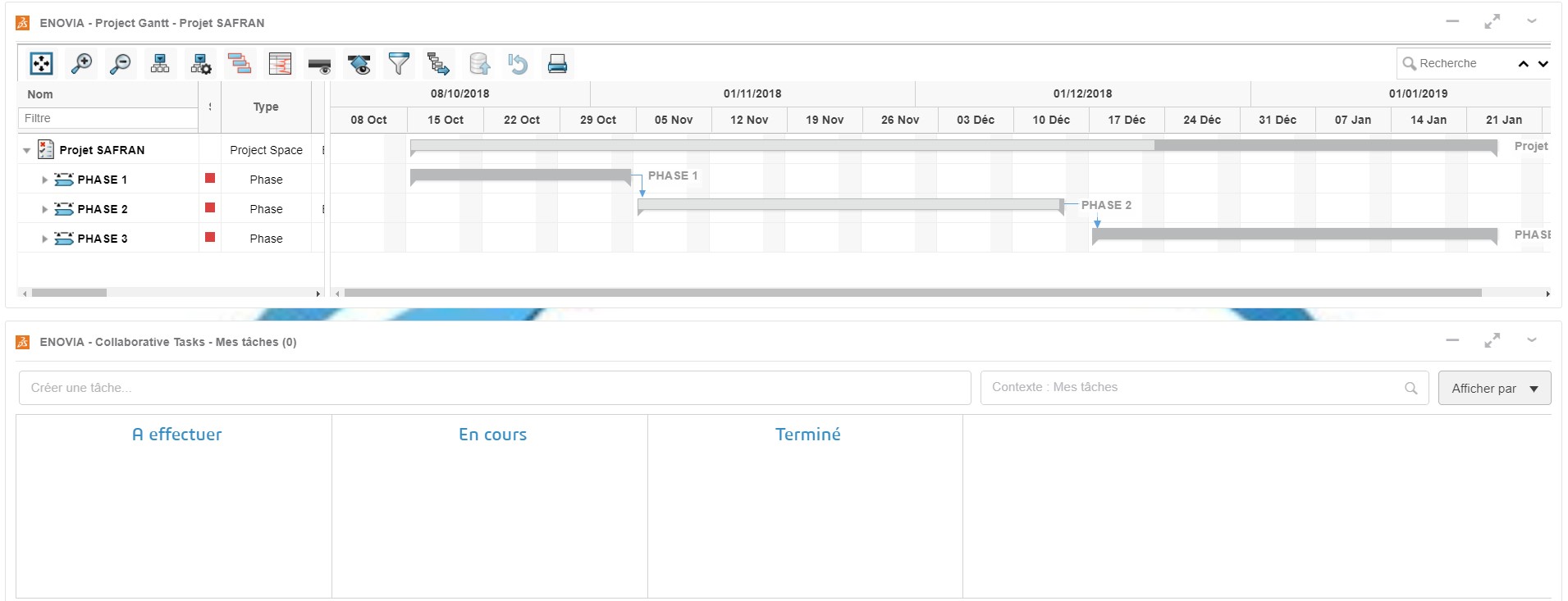Expand the PHASE 1 row
The height and width of the screenshot is (601, 1568).
(44, 180)
